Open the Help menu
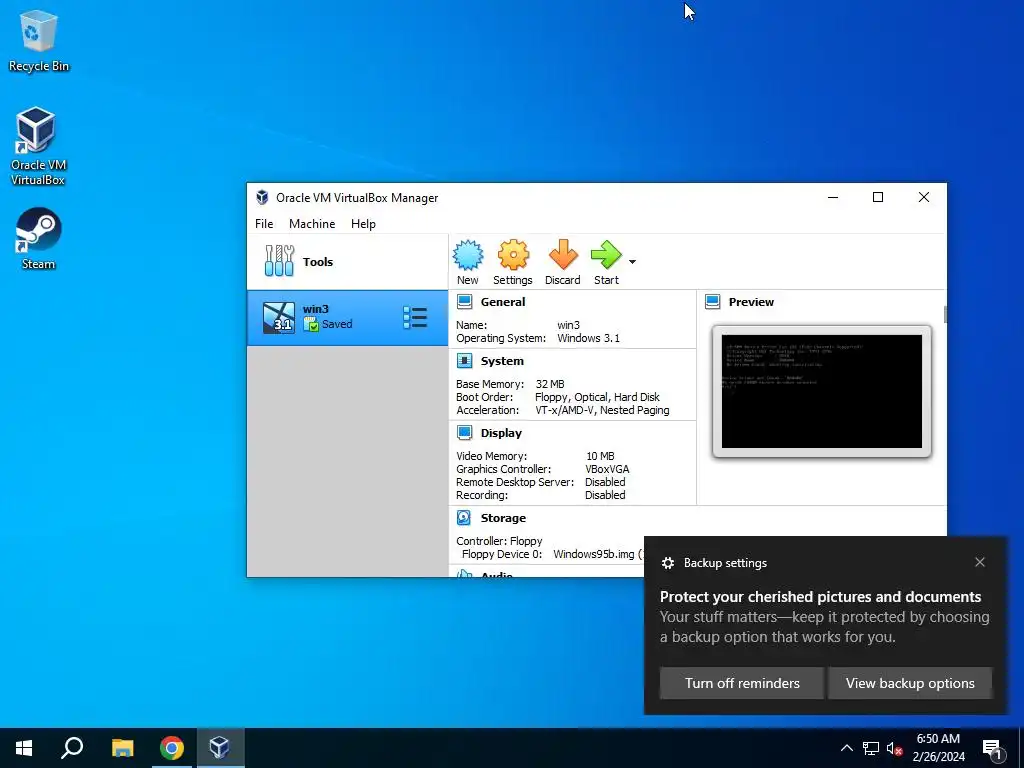Viewport: 1024px width, 768px height. [x=363, y=224]
